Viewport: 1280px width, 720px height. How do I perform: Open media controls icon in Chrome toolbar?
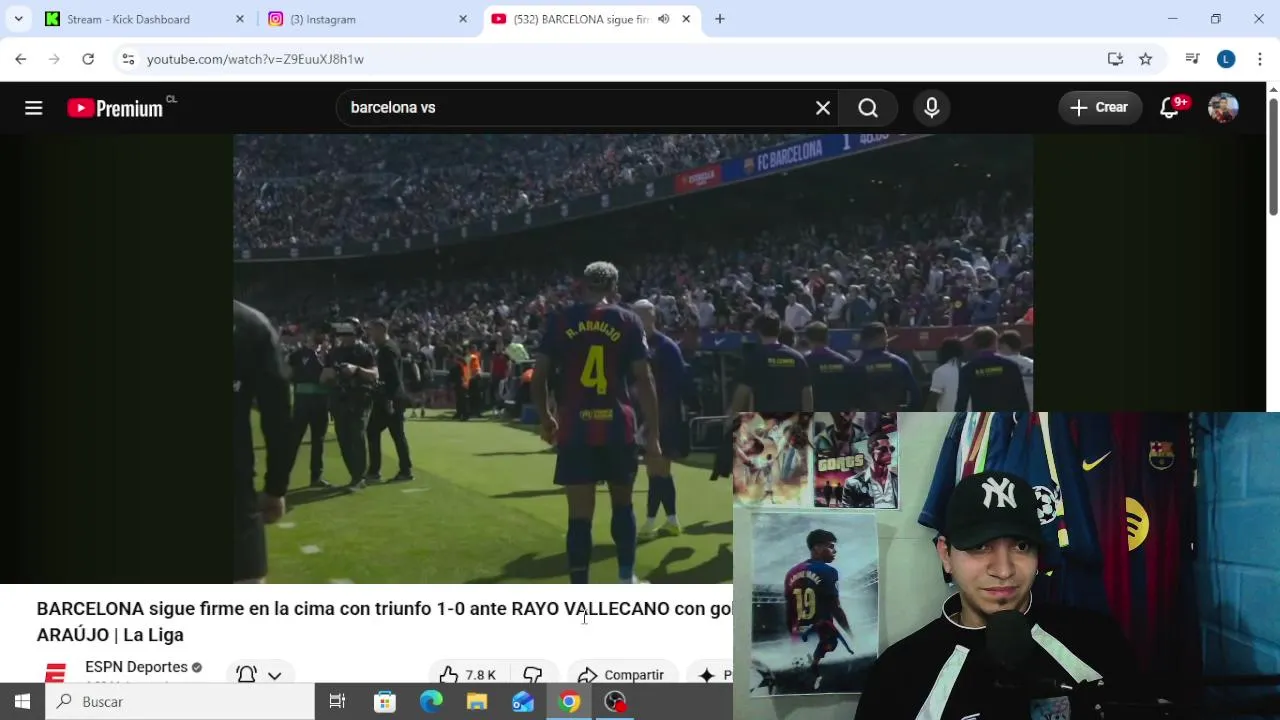(x=1192, y=59)
